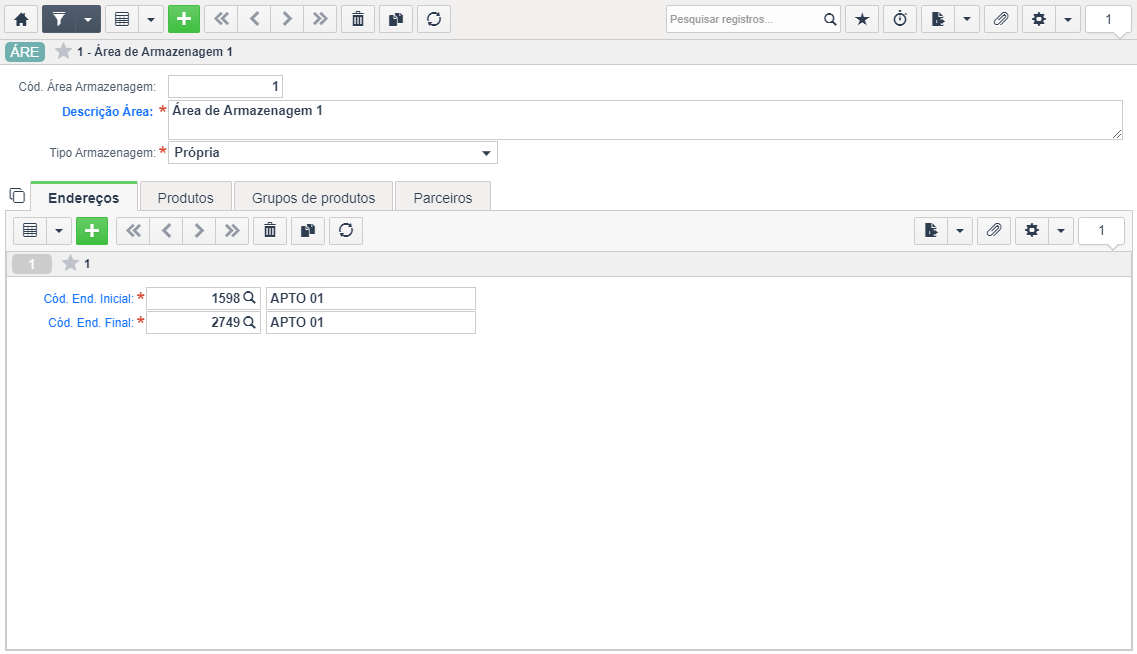Expand settings dropdown in Endereços toolbar

tap(1060, 231)
